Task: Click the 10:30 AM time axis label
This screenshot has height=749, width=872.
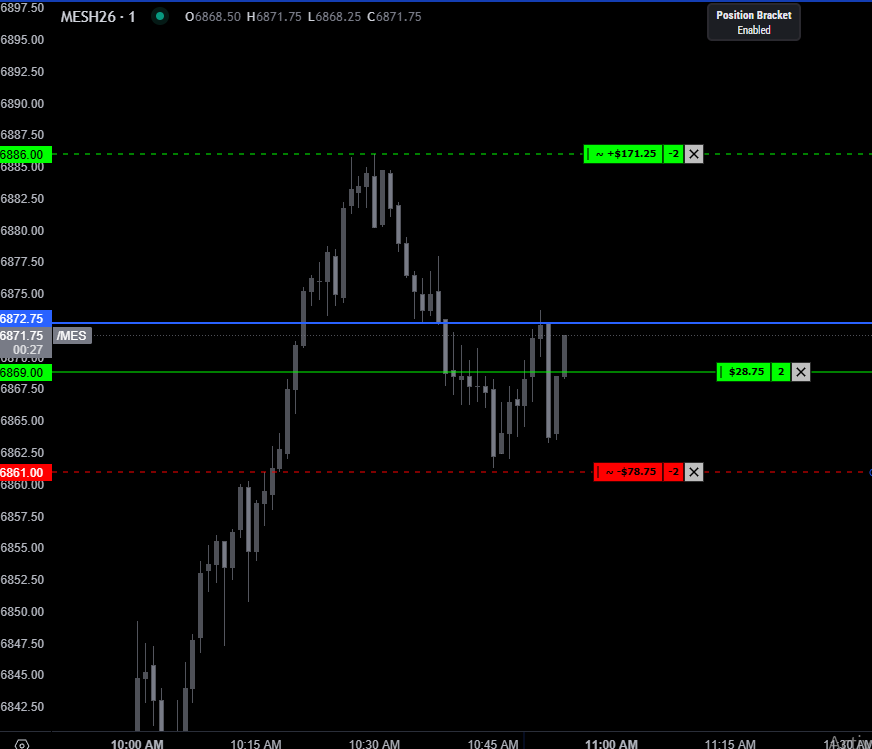Action: 374,743
